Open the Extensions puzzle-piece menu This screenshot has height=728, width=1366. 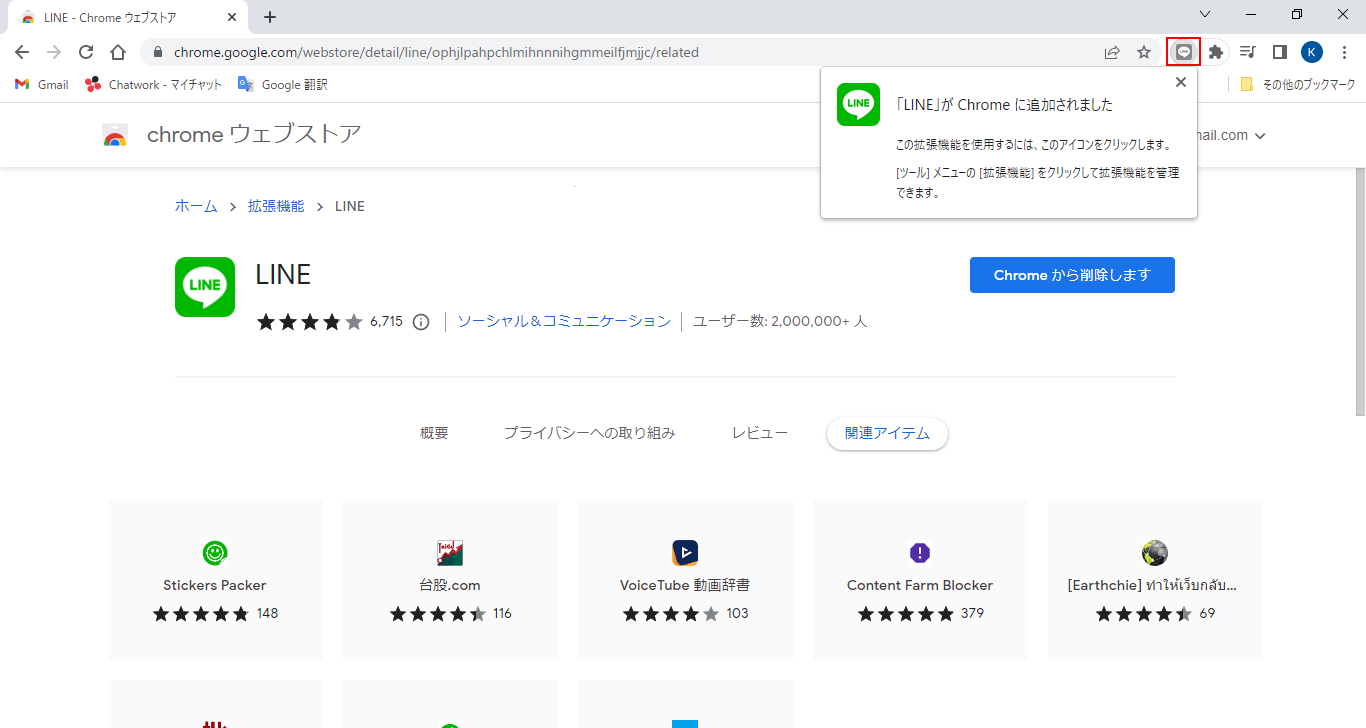pyautogui.click(x=1216, y=52)
